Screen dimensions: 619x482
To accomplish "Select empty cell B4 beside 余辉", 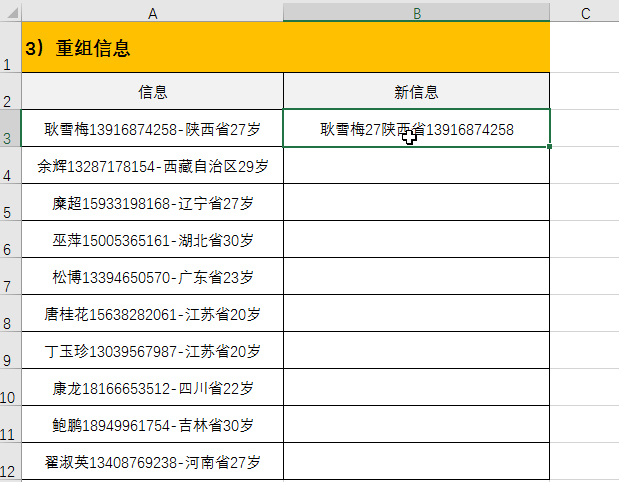I will tap(416, 165).
